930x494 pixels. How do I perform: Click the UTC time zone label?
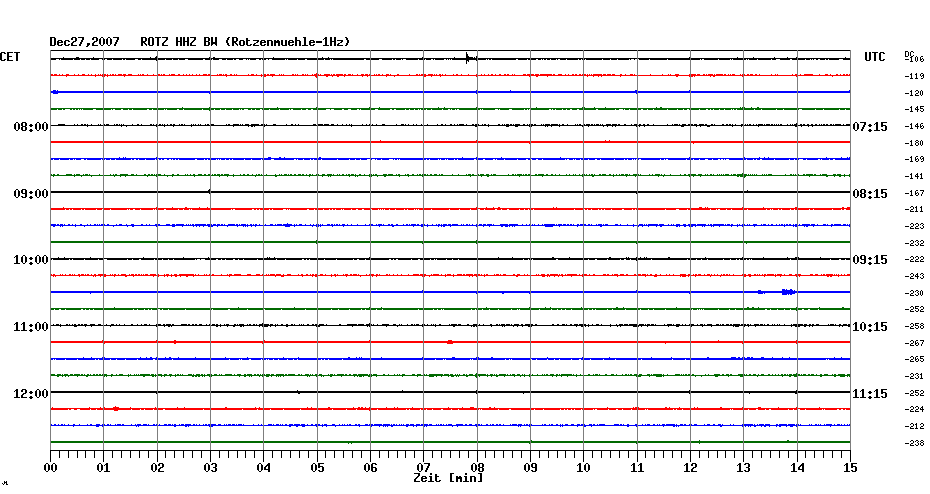pyautogui.click(x=874, y=57)
